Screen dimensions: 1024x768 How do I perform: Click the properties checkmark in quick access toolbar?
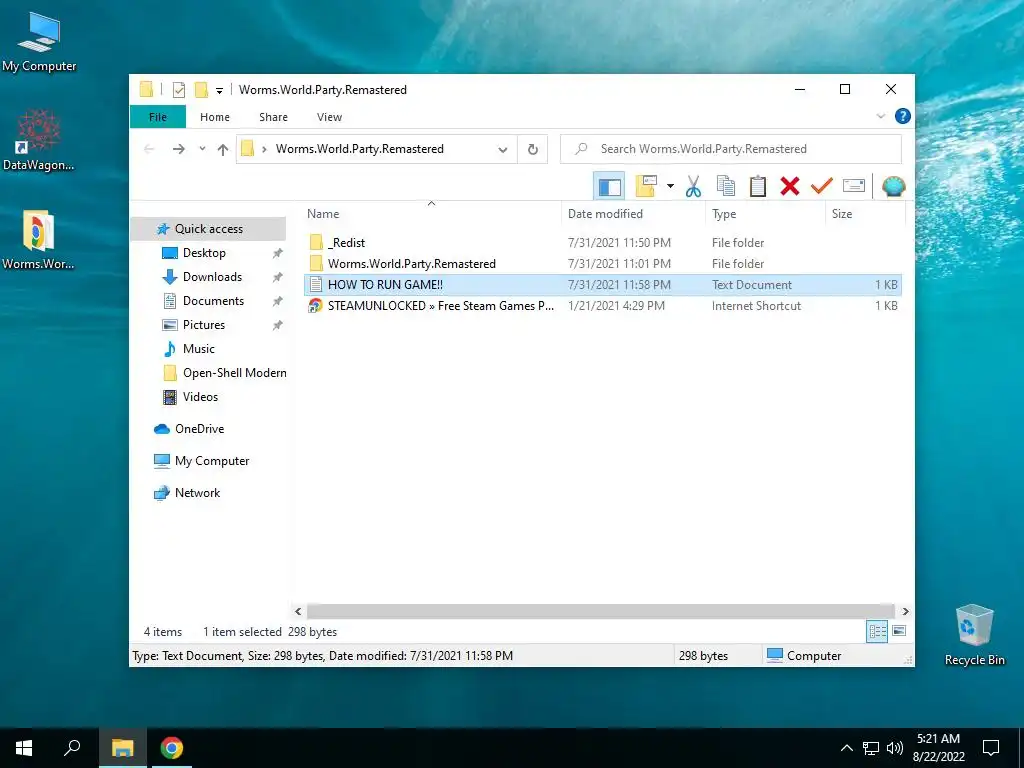click(179, 90)
